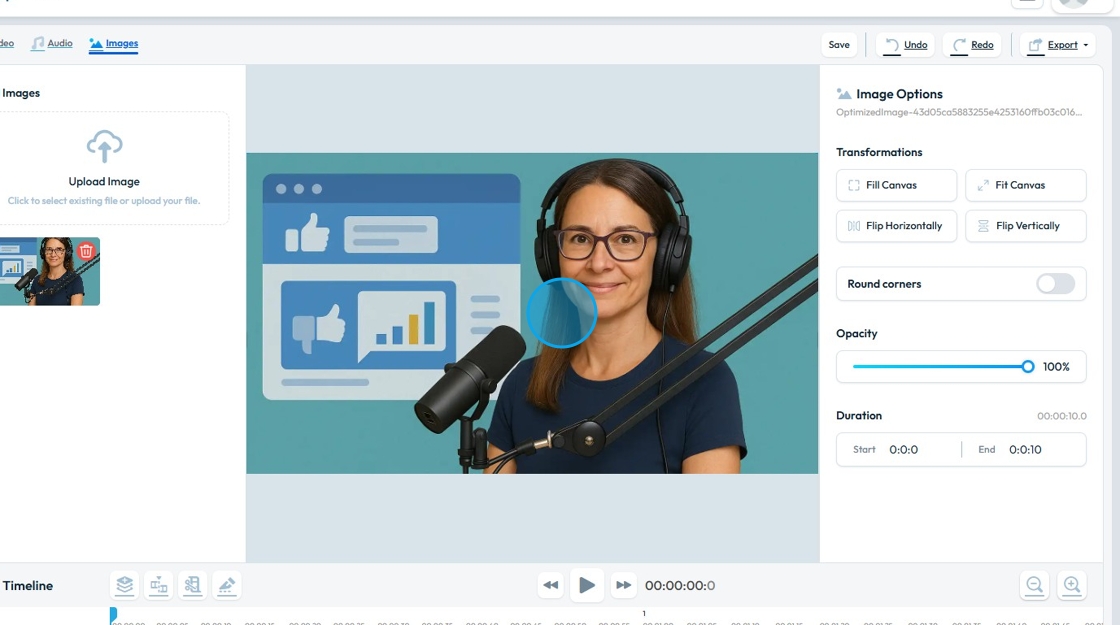Image resolution: width=1120 pixels, height=625 pixels.
Task: Apply Fill Canvas transformation
Action: [x=896, y=185]
